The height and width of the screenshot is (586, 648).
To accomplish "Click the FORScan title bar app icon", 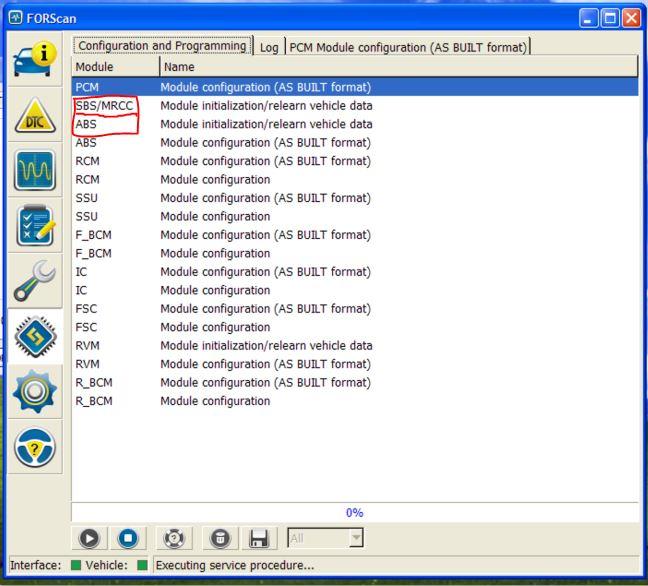I will (x=16, y=18).
